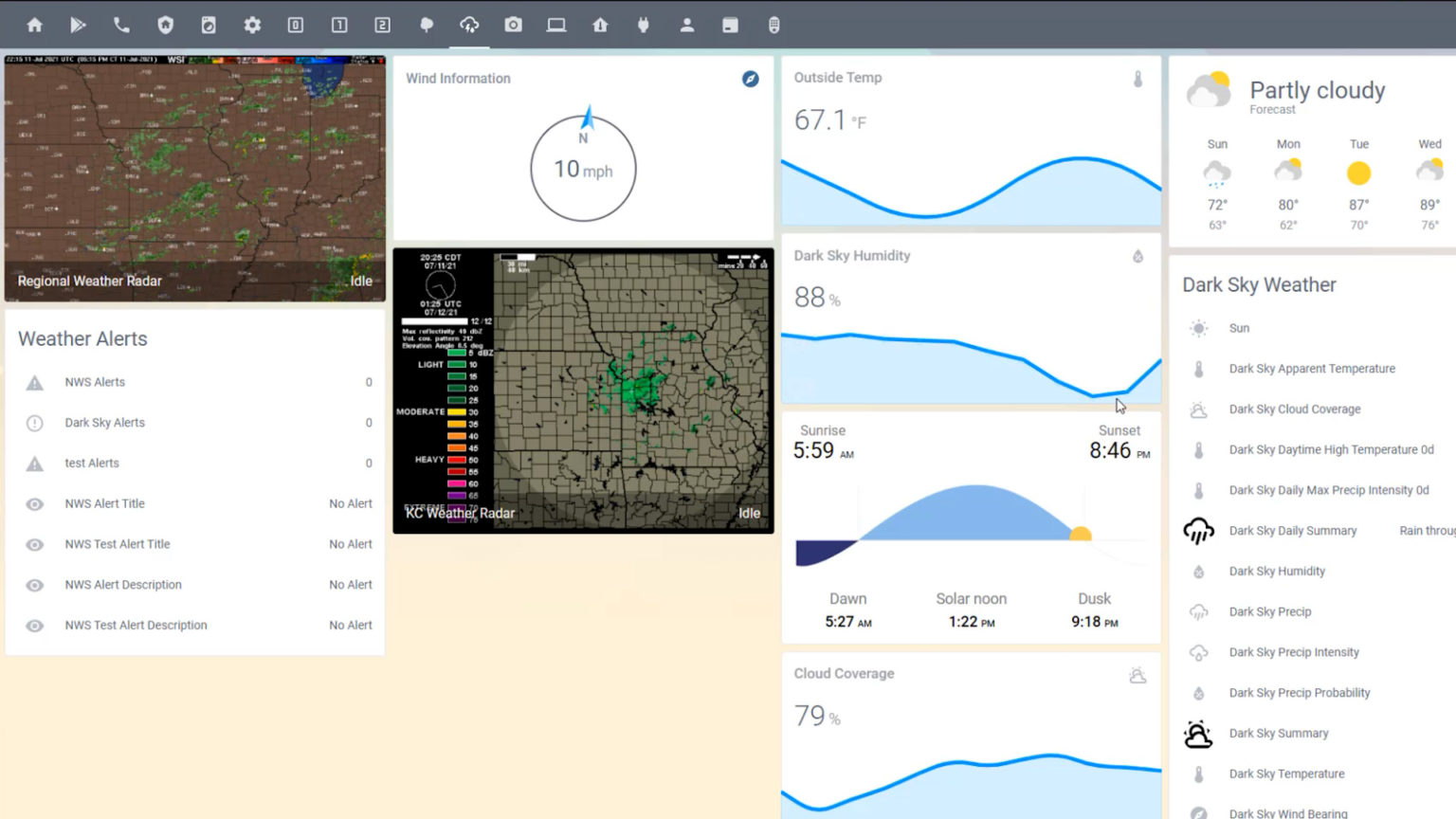Toggle the eye icon for NWS Test Alert Title
This screenshot has height=819, width=1456.
pos(34,544)
